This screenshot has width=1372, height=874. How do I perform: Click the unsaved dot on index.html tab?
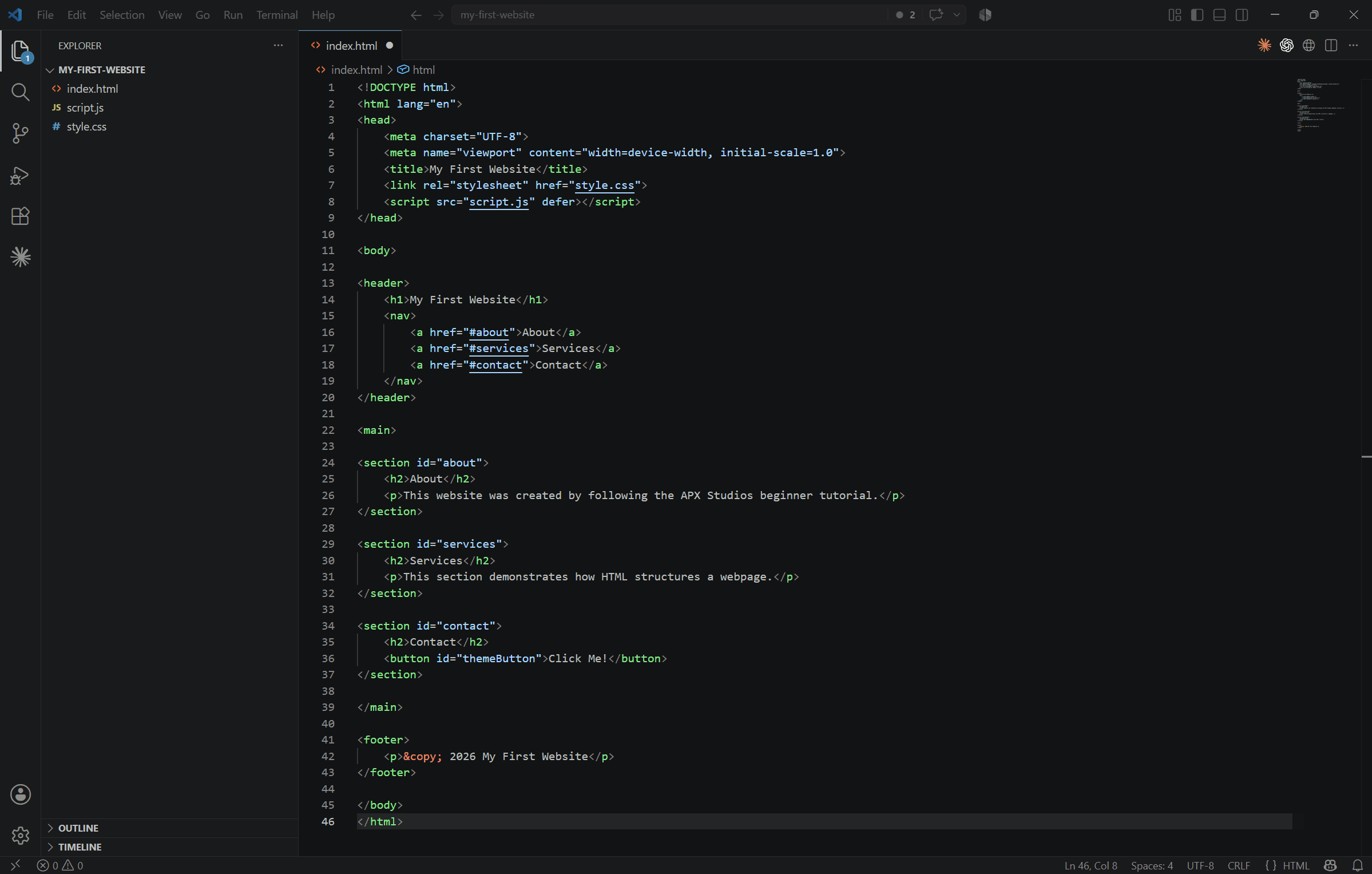[x=390, y=45]
